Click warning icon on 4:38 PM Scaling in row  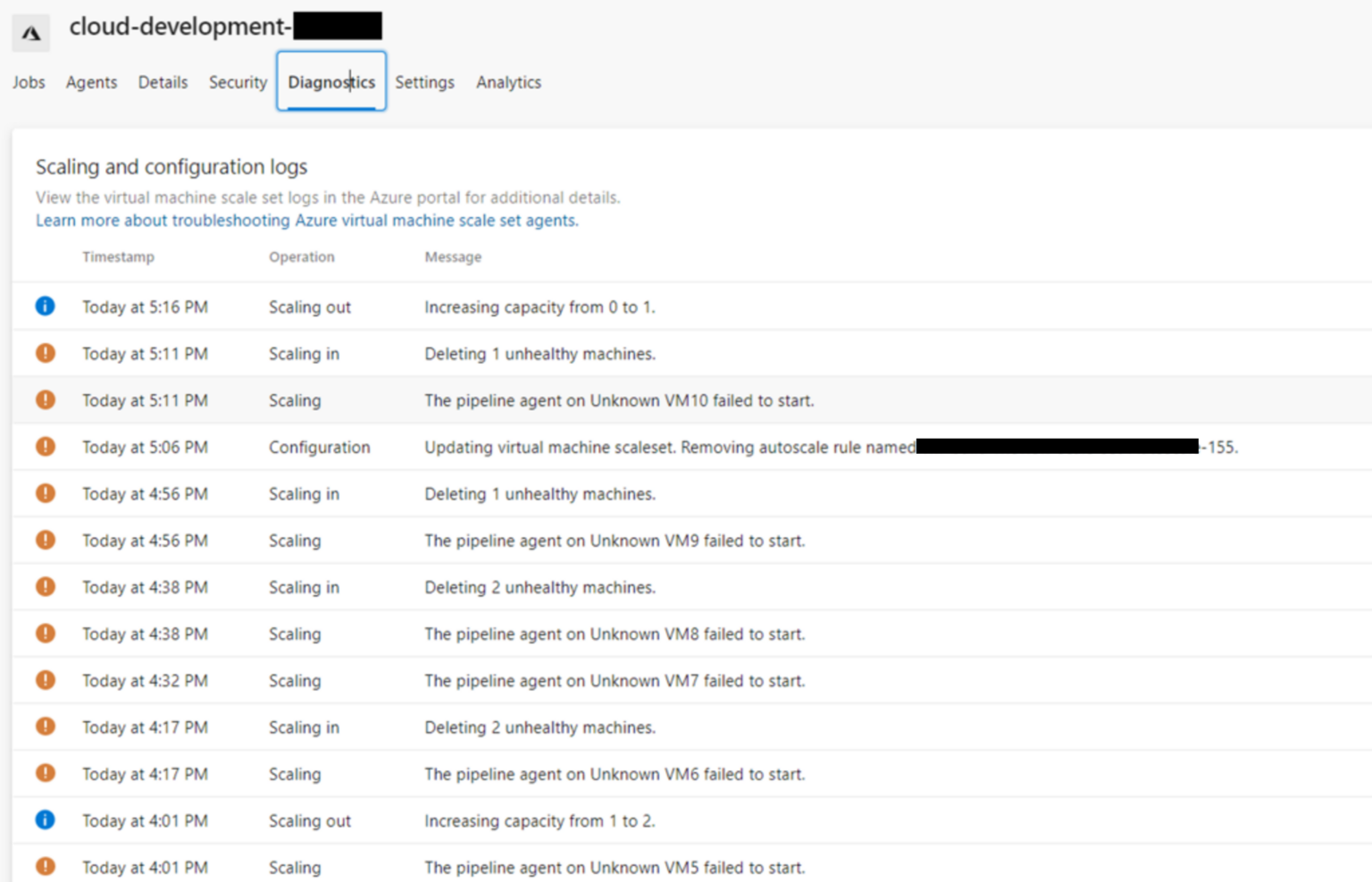[x=45, y=587]
